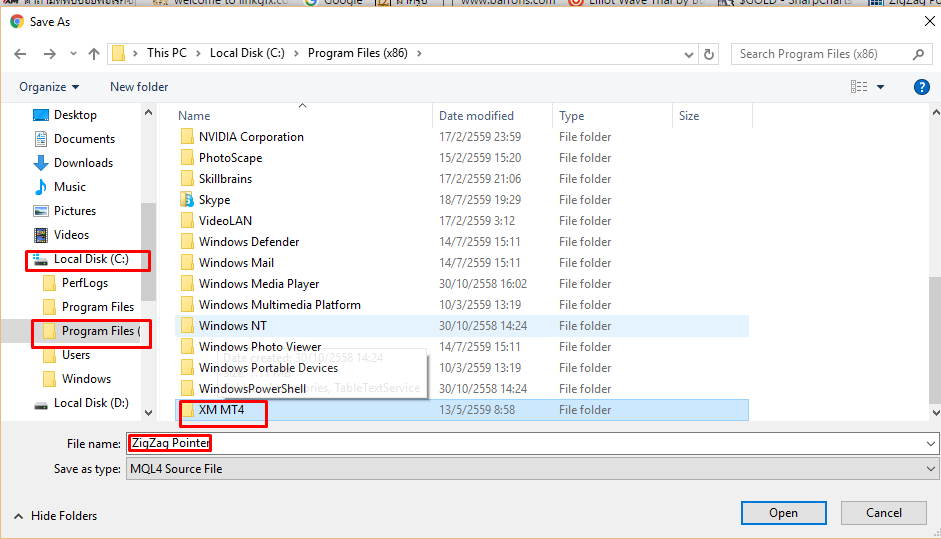Select the Windows Defender folder

click(249, 242)
